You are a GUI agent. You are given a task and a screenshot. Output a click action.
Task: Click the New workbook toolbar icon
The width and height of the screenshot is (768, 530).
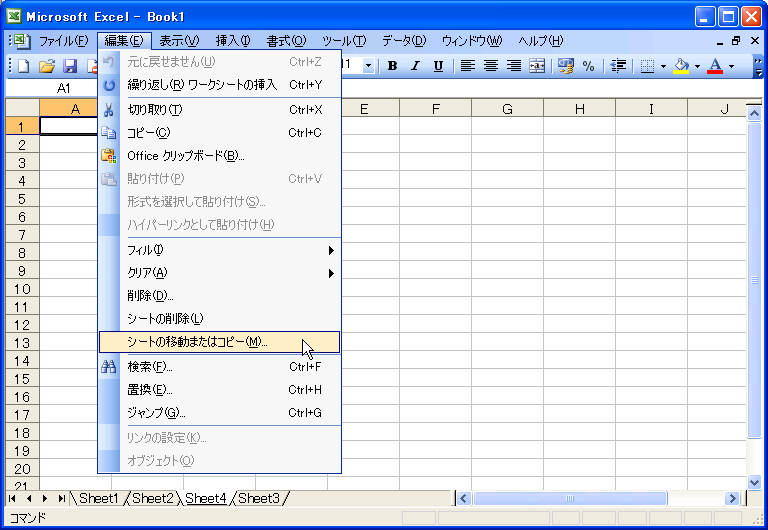(x=24, y=66)
